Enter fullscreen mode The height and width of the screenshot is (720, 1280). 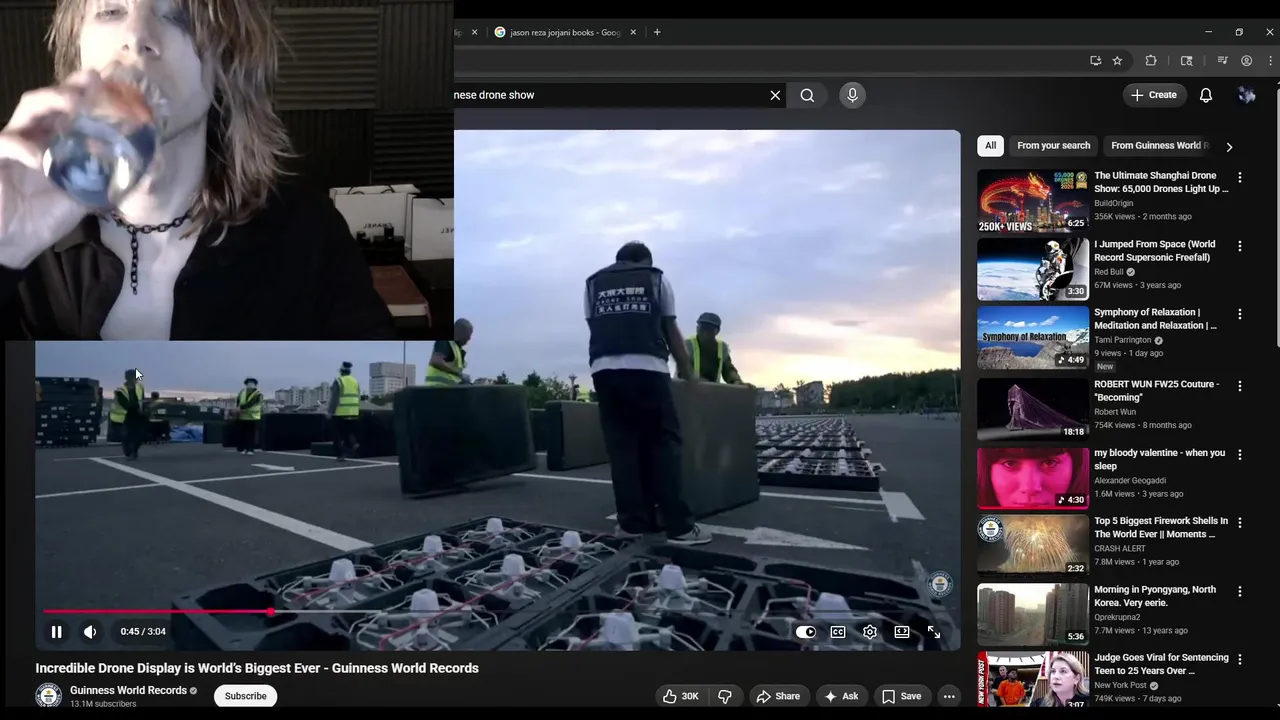(934, 632)
